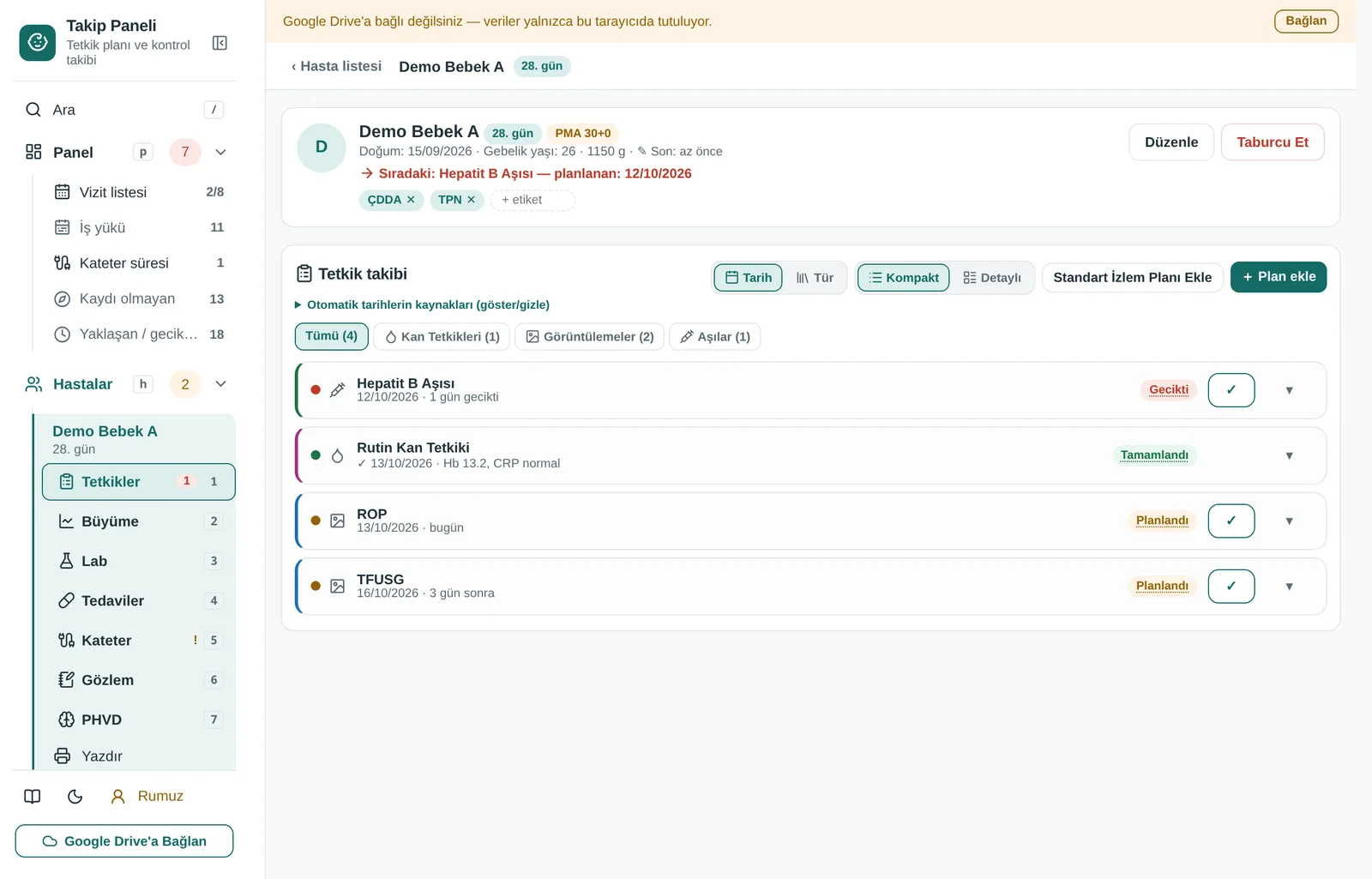Viewport: 1372px width, 879px height.
Task: Open Kaydı olmayan panel item
Action: click(x=139, y=298)
